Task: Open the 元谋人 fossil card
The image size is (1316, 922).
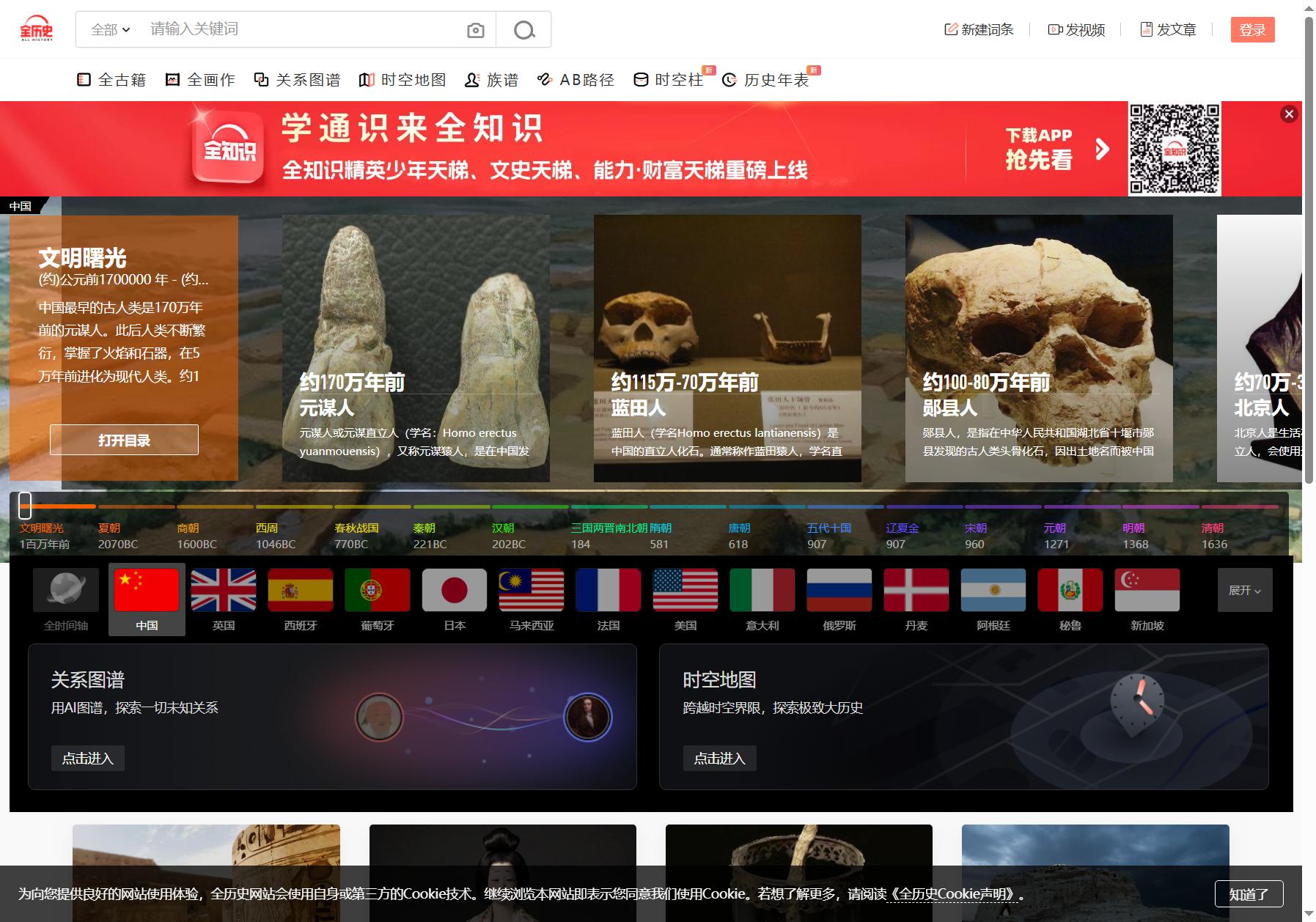Action: 416,348
